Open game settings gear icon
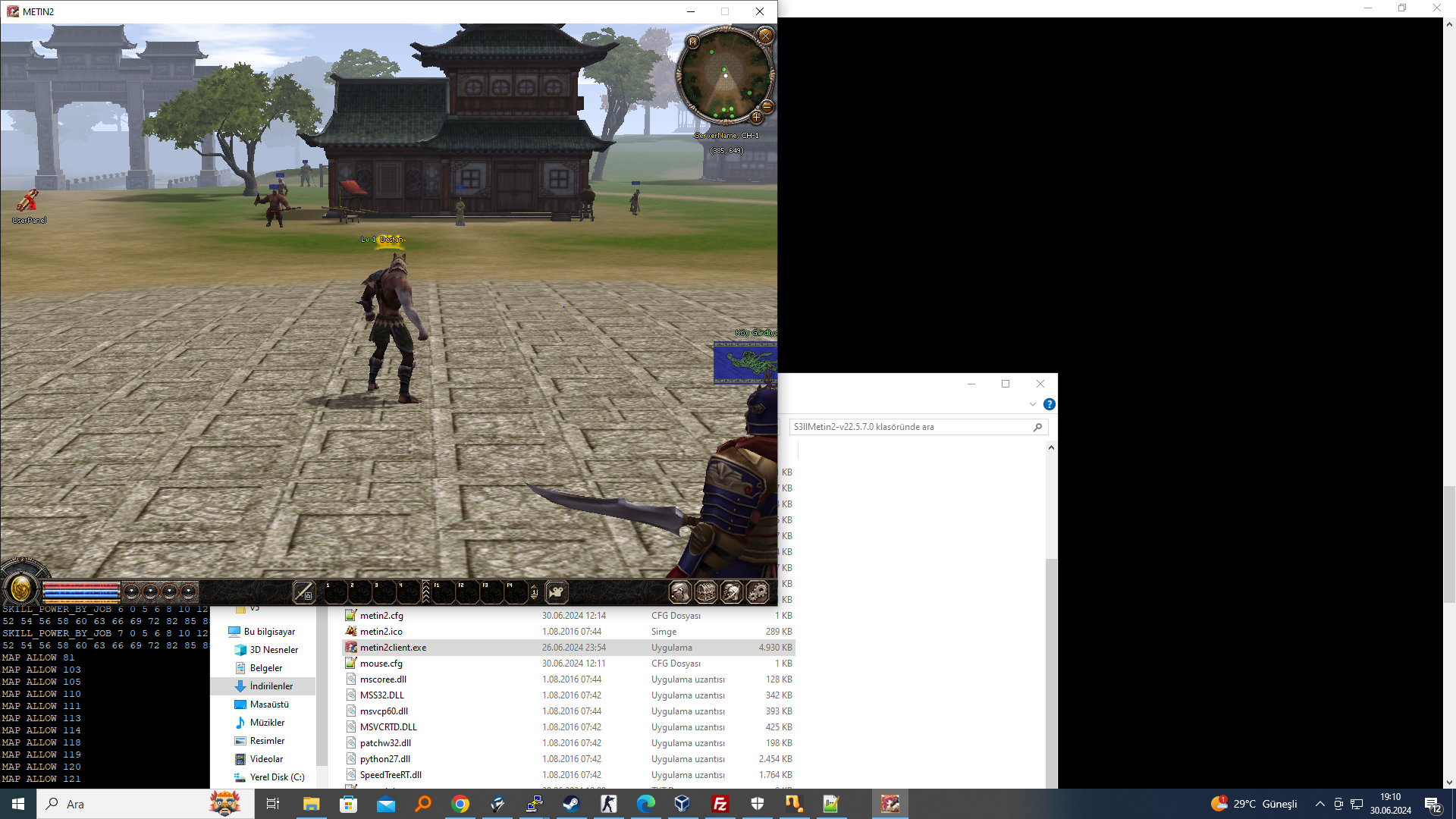Viewport: 1456px width, 819px height. [757, 591]
